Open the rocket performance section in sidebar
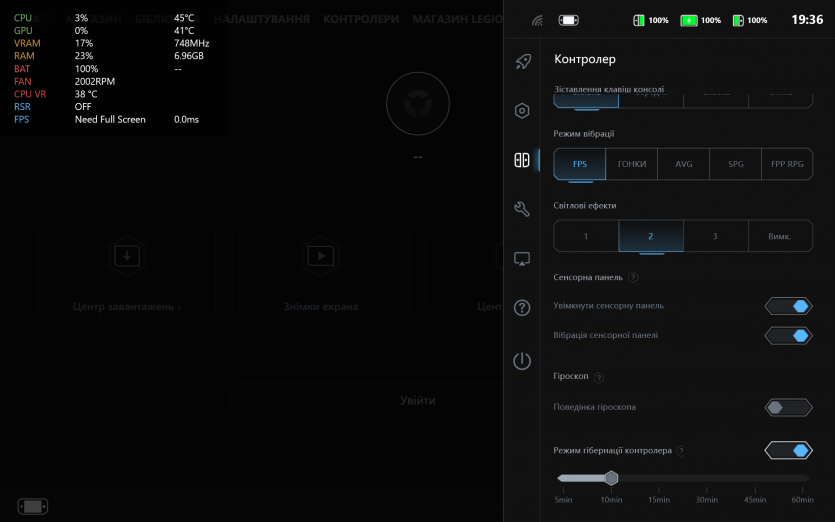The height and width of the screenshot is (522, 835). [x=522, y=62]
